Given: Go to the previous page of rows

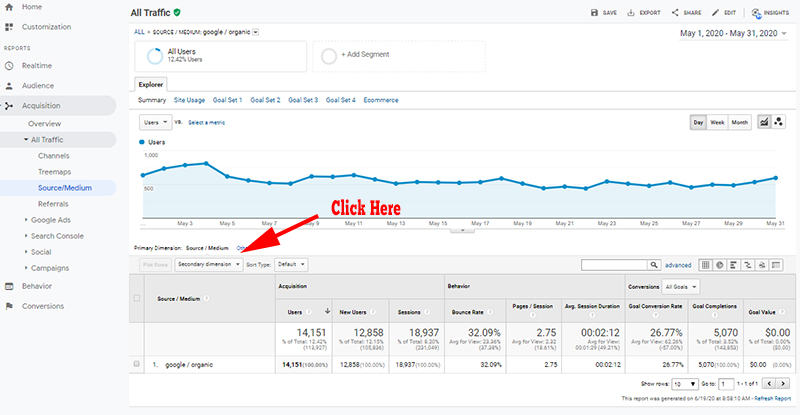Looking at the screenshot, I should [770, 383].
